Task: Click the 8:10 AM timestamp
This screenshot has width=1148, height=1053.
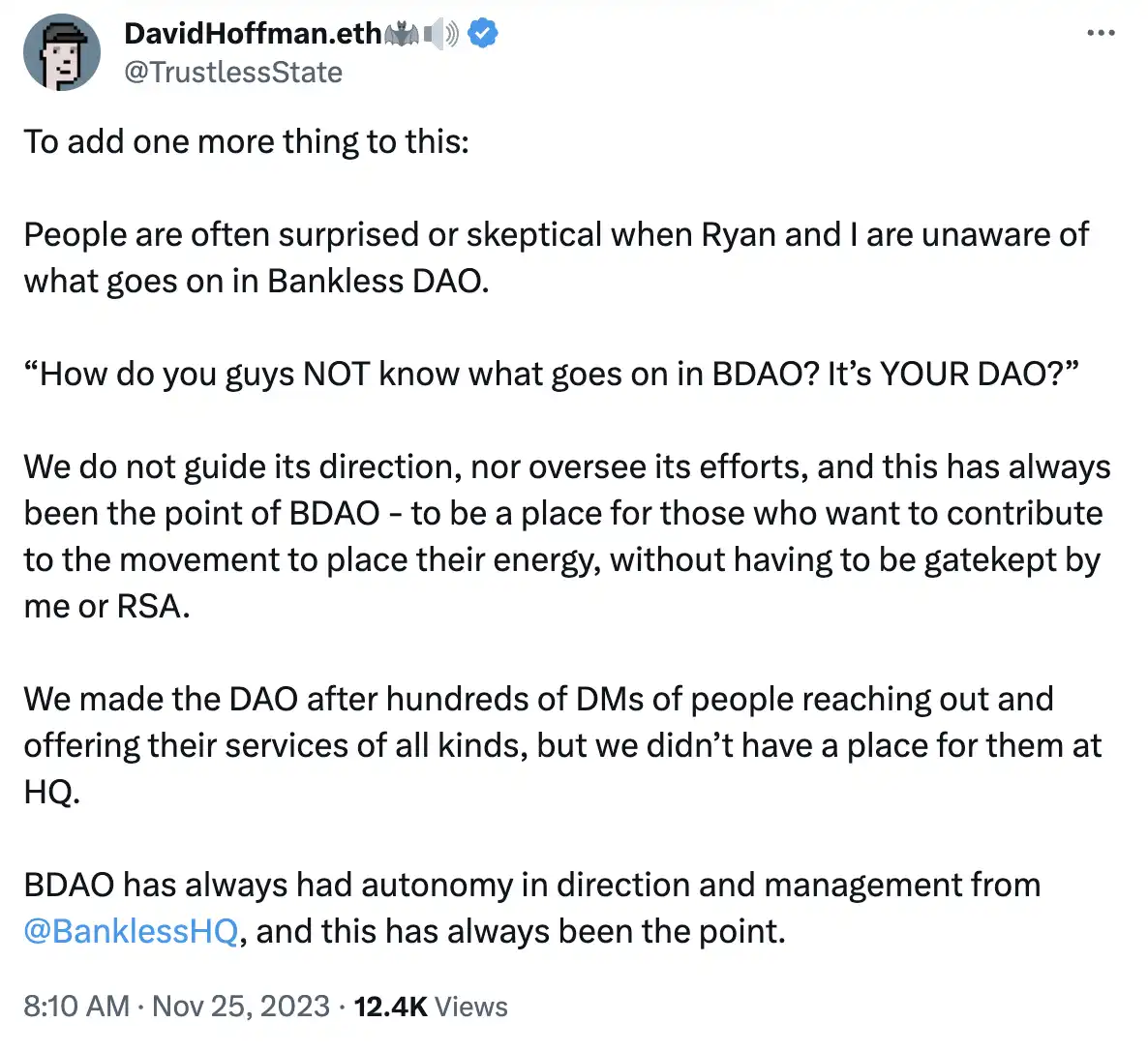Action: coord(76,1007)
